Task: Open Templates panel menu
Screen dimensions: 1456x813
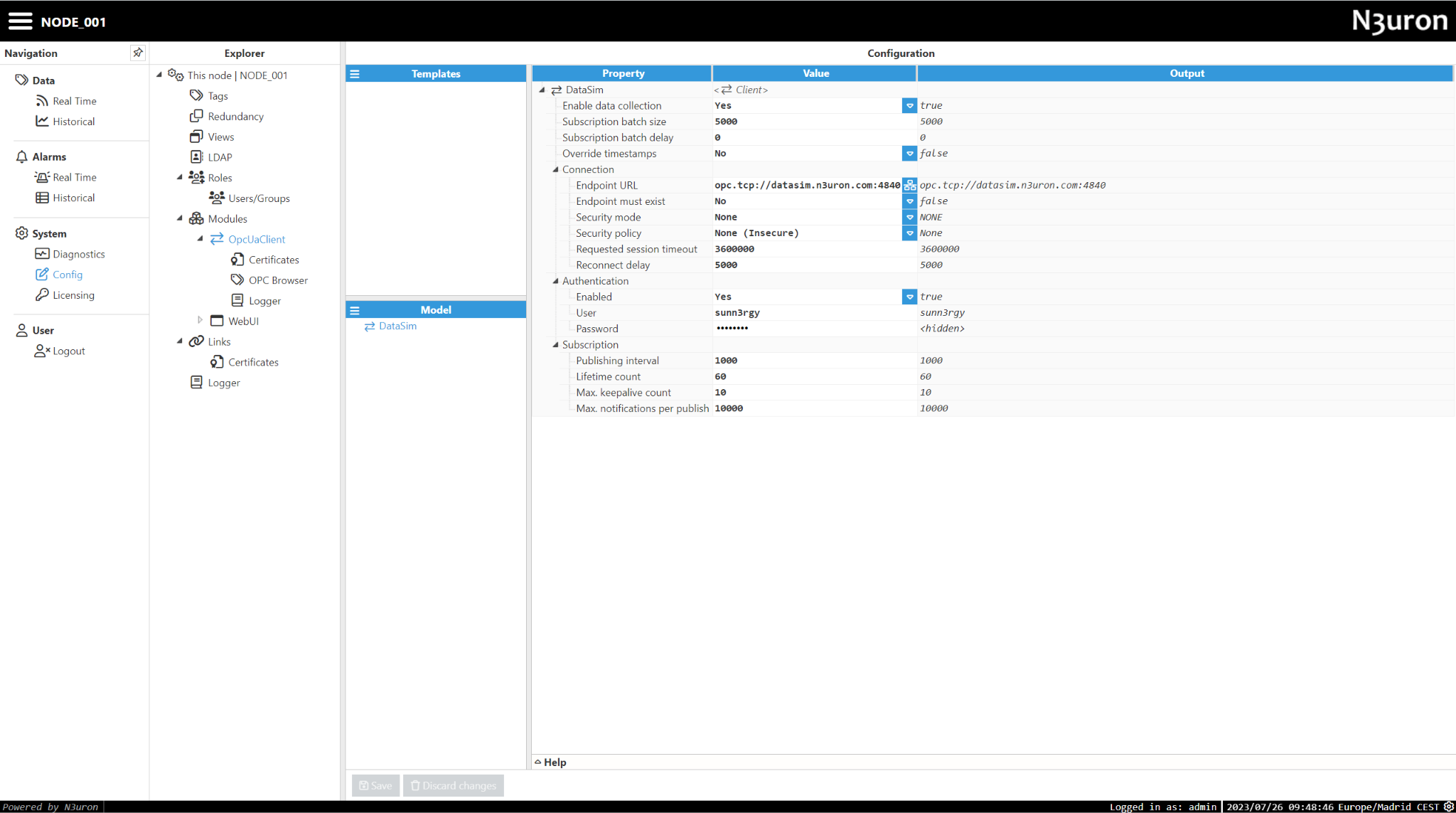Action: tap(355, 73)
